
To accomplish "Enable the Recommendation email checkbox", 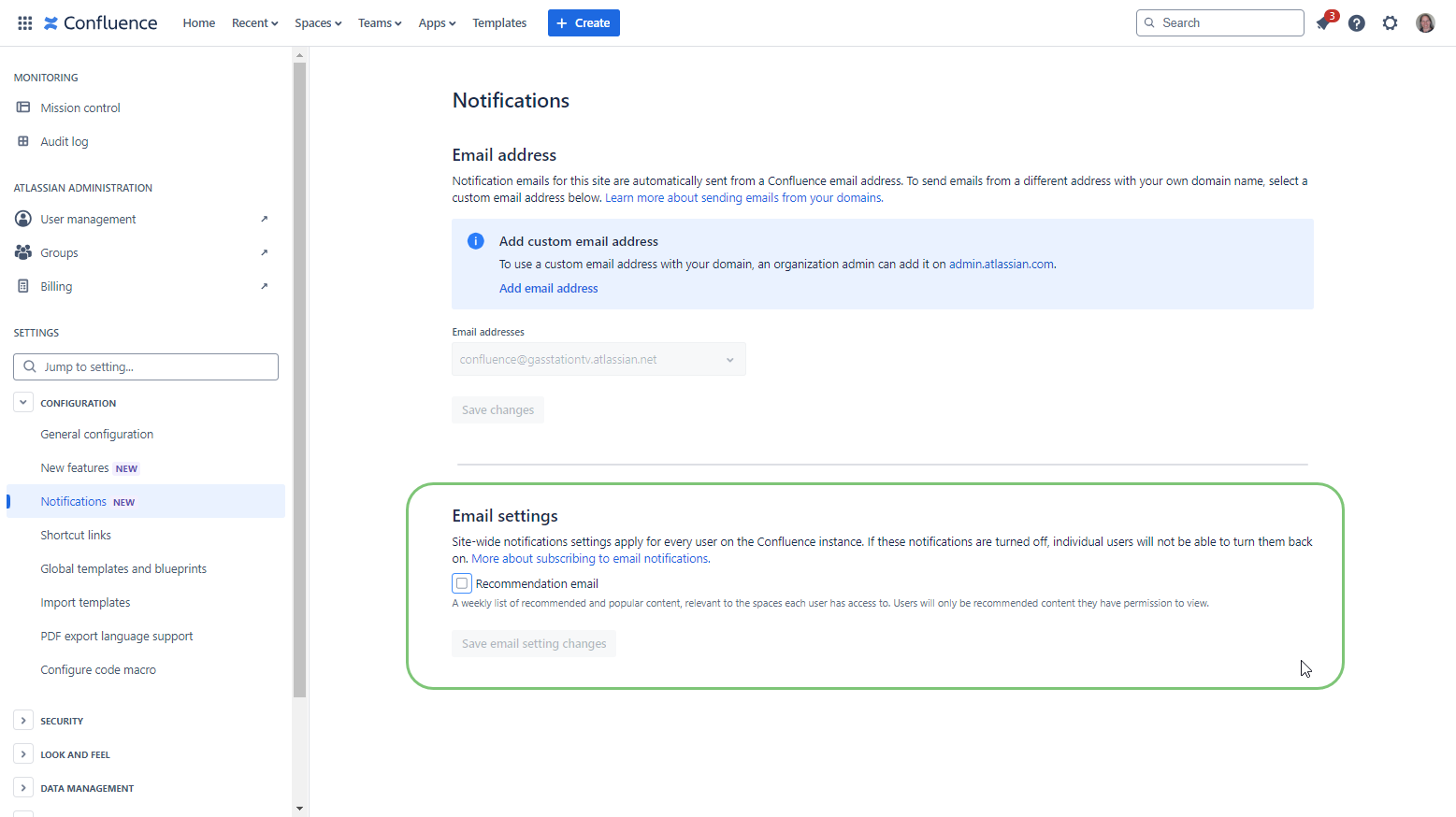I will (461, 582).
